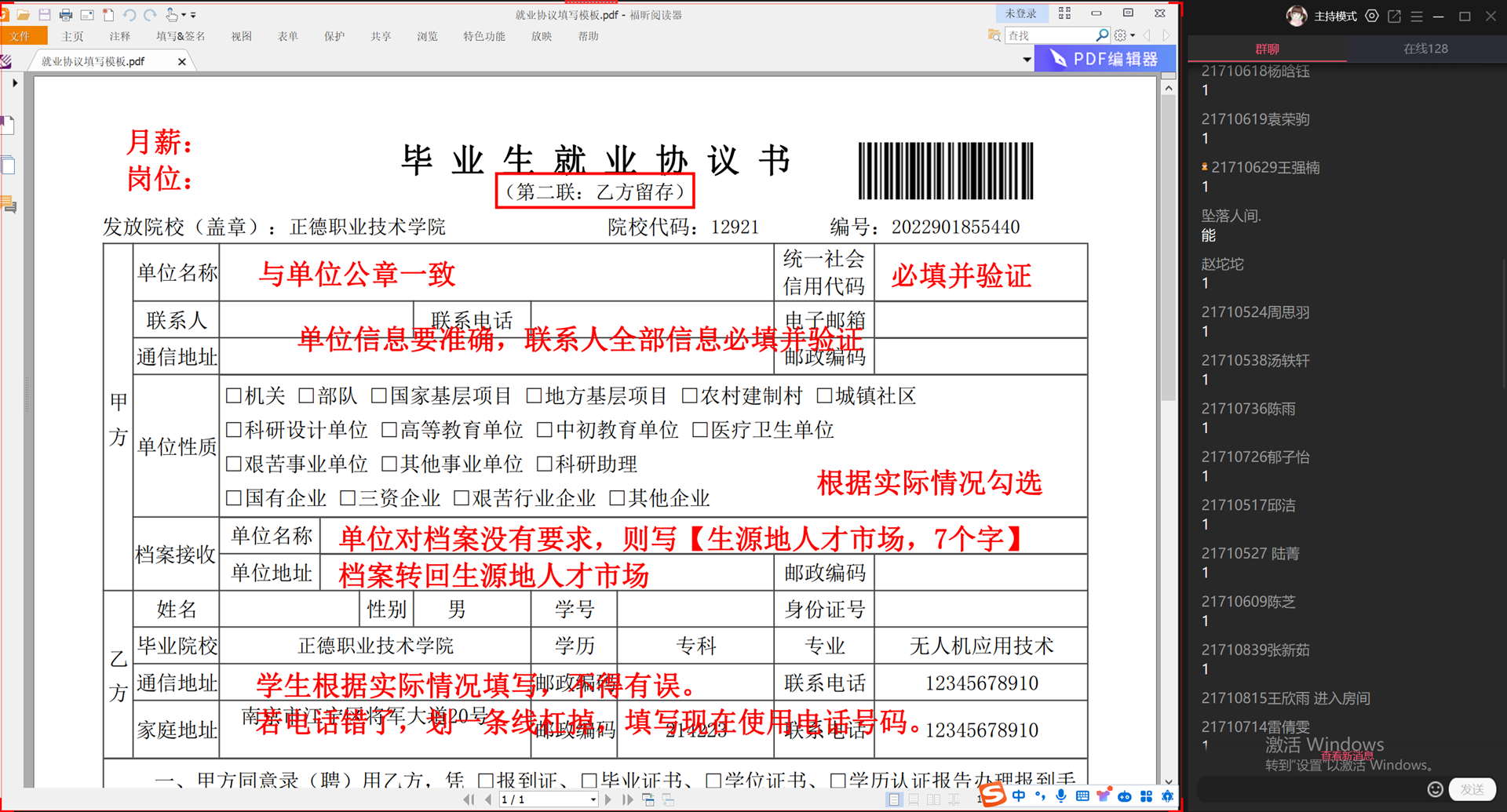Image resolution: width=1507 pixels, height=812 pixels.
Task: Open the hand tool dropdown arrow
Action: pyautogui.click(x=184, y=15)
